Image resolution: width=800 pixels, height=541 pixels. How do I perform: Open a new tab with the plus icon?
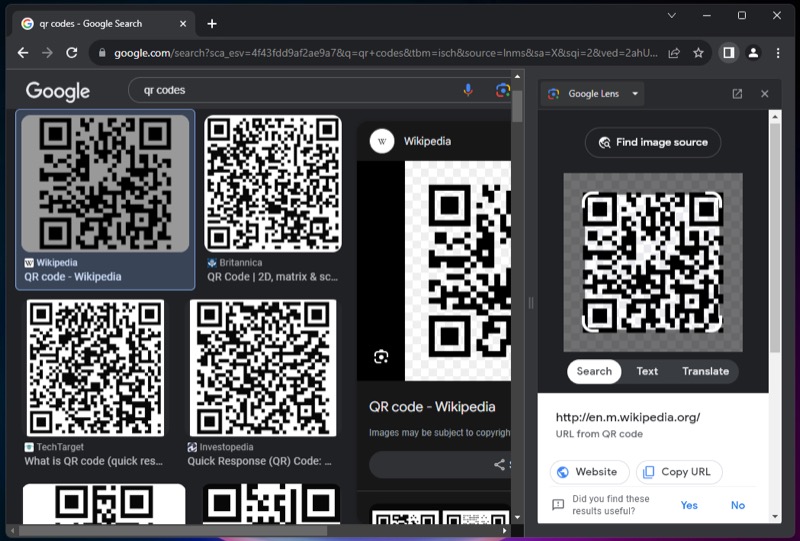tap(212, 23)
